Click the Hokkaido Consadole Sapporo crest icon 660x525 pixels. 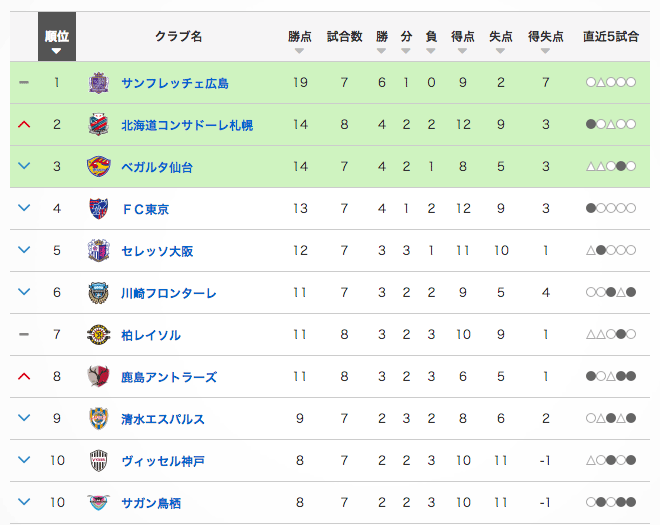(97, 125)
